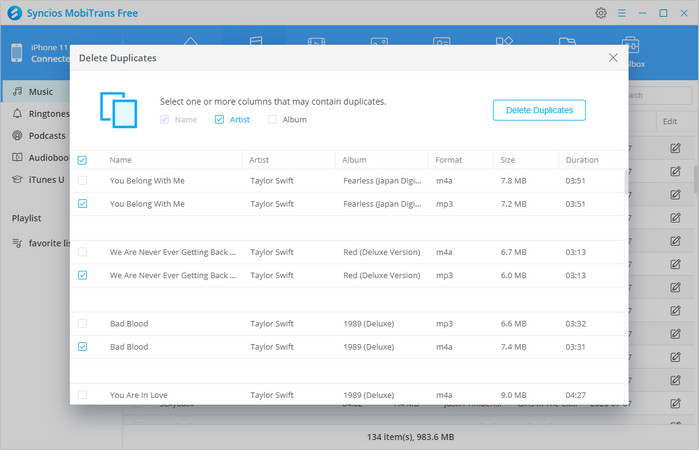Close the Delete Duplicates dialog
The image size is (699, 450).
coord(613,58)
